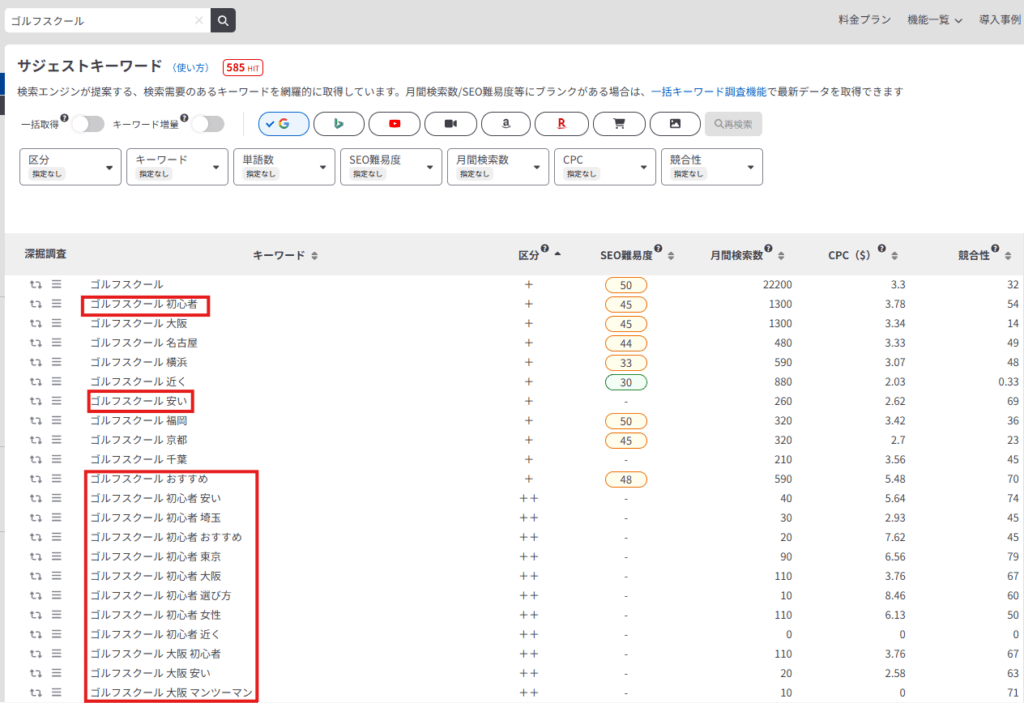Open the SEO難易度 filter dropdown
Screen dimensions: 1024x703
tap(391, 166)
